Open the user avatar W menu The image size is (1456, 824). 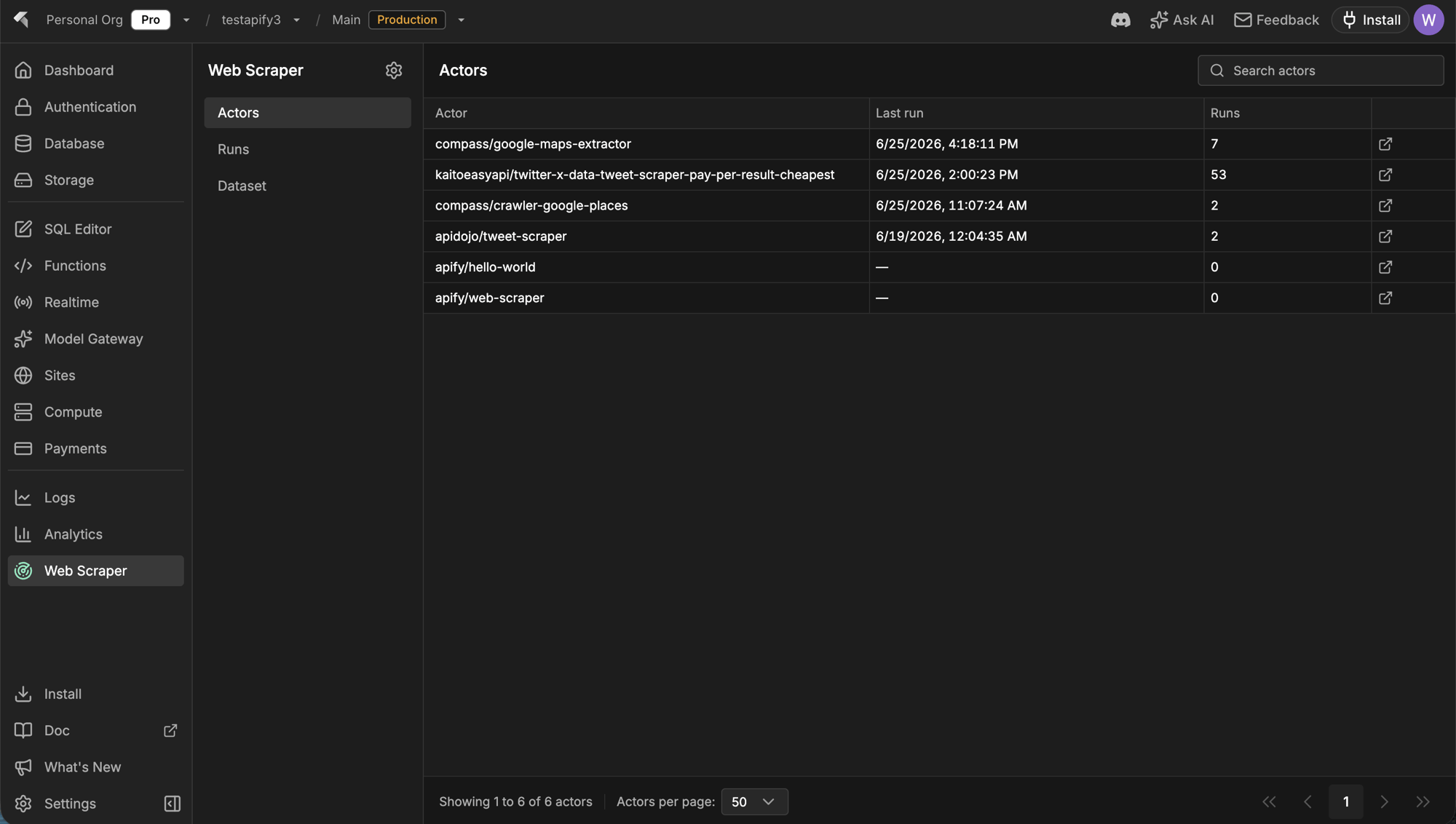click(x=1428, y=20)
